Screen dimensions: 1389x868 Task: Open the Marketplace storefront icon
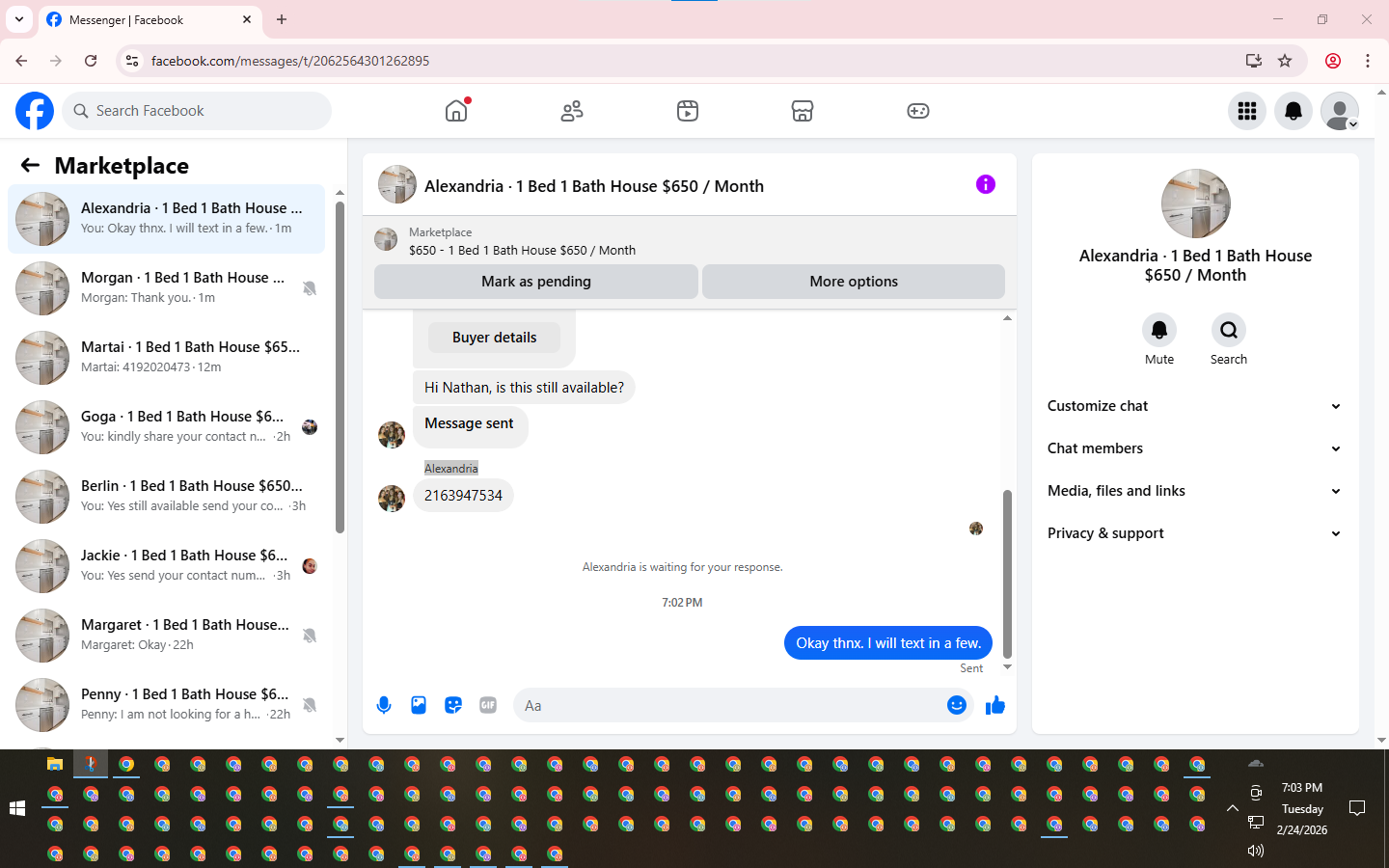[x=803, y=111]
